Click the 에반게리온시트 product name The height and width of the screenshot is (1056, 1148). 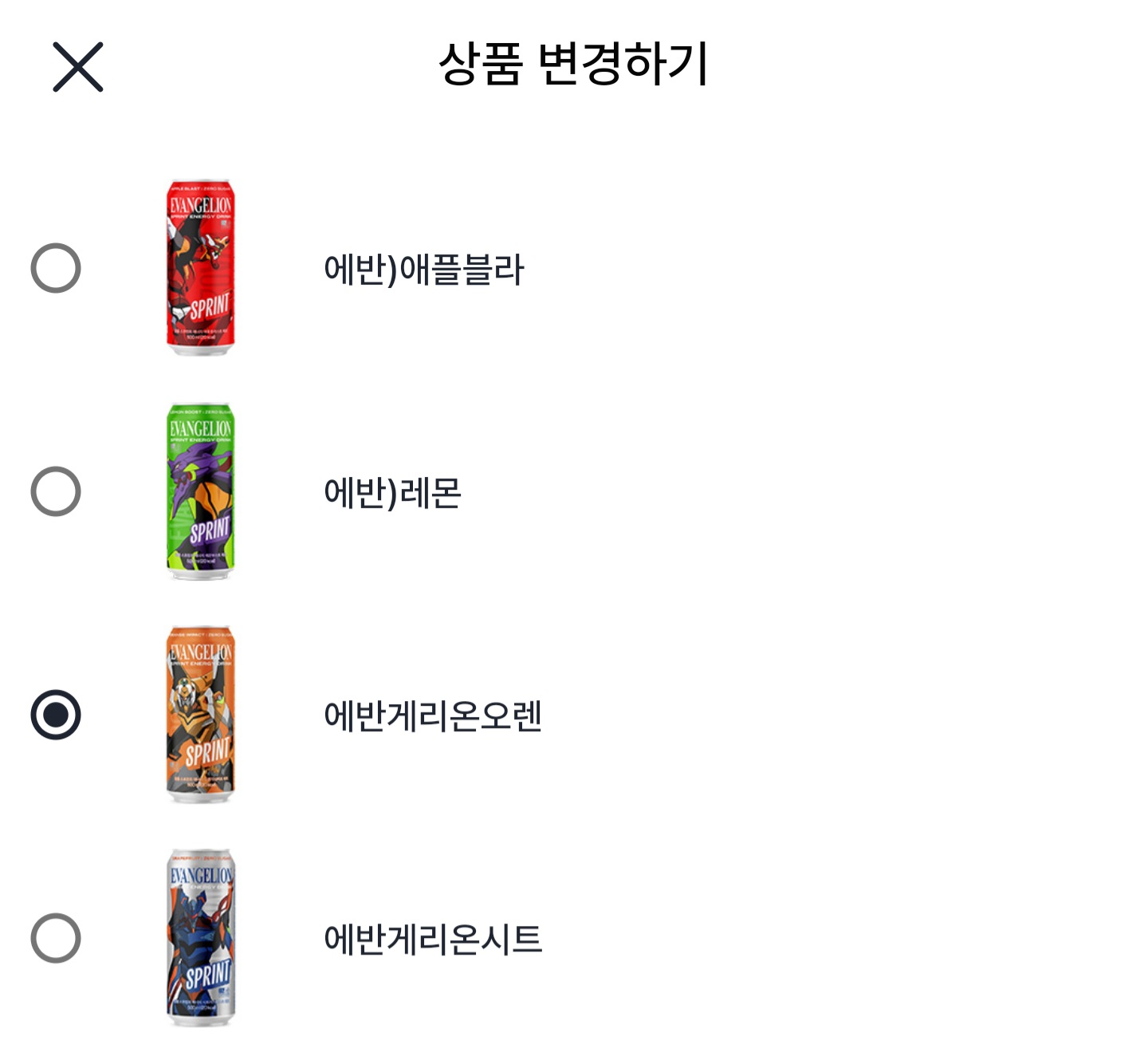[x=433, y=940]
